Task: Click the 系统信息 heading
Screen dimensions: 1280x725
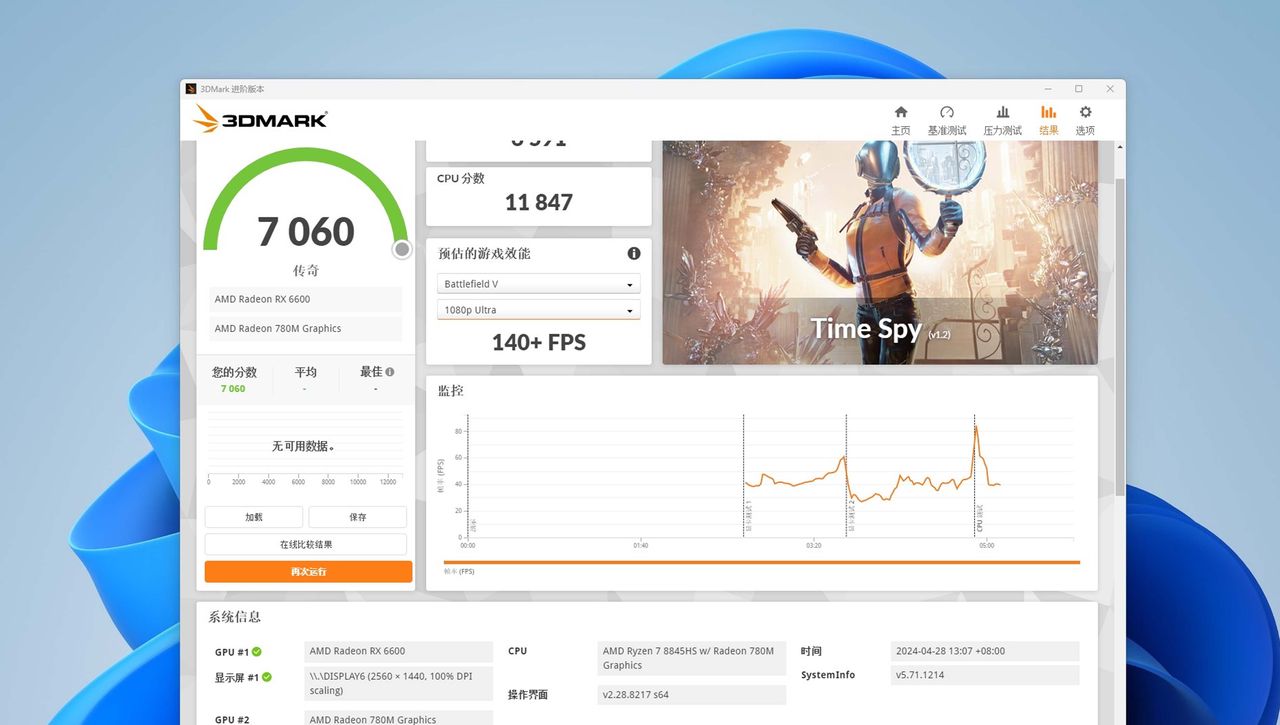Action: (235, 617)
